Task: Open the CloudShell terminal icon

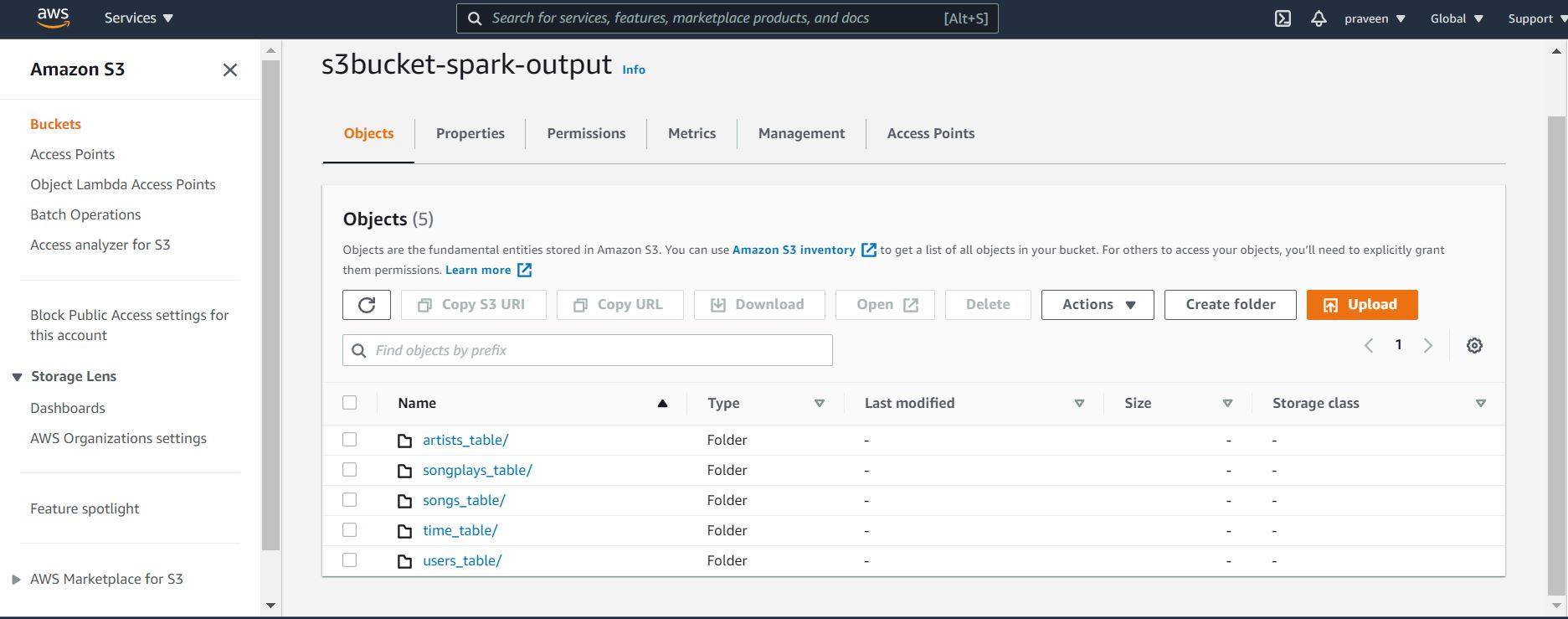Action: [1283, 18]
